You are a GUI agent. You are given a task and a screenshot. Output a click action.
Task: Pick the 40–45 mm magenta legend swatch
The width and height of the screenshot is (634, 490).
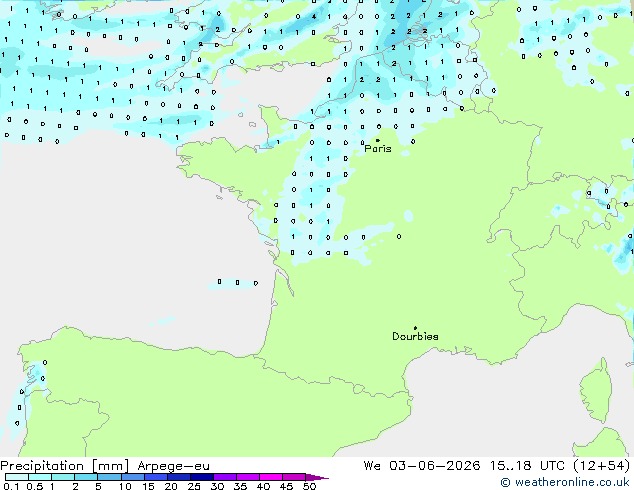(271, 477)
